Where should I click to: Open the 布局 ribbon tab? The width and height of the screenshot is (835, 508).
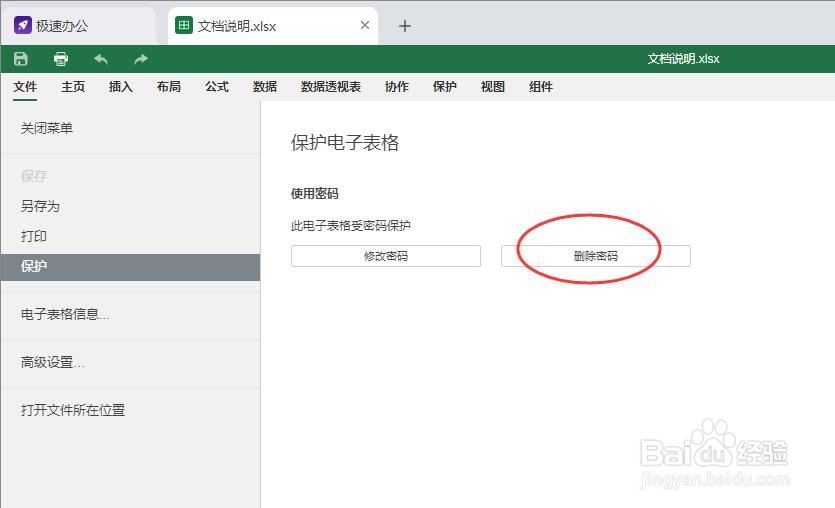[x=169, y=86]
